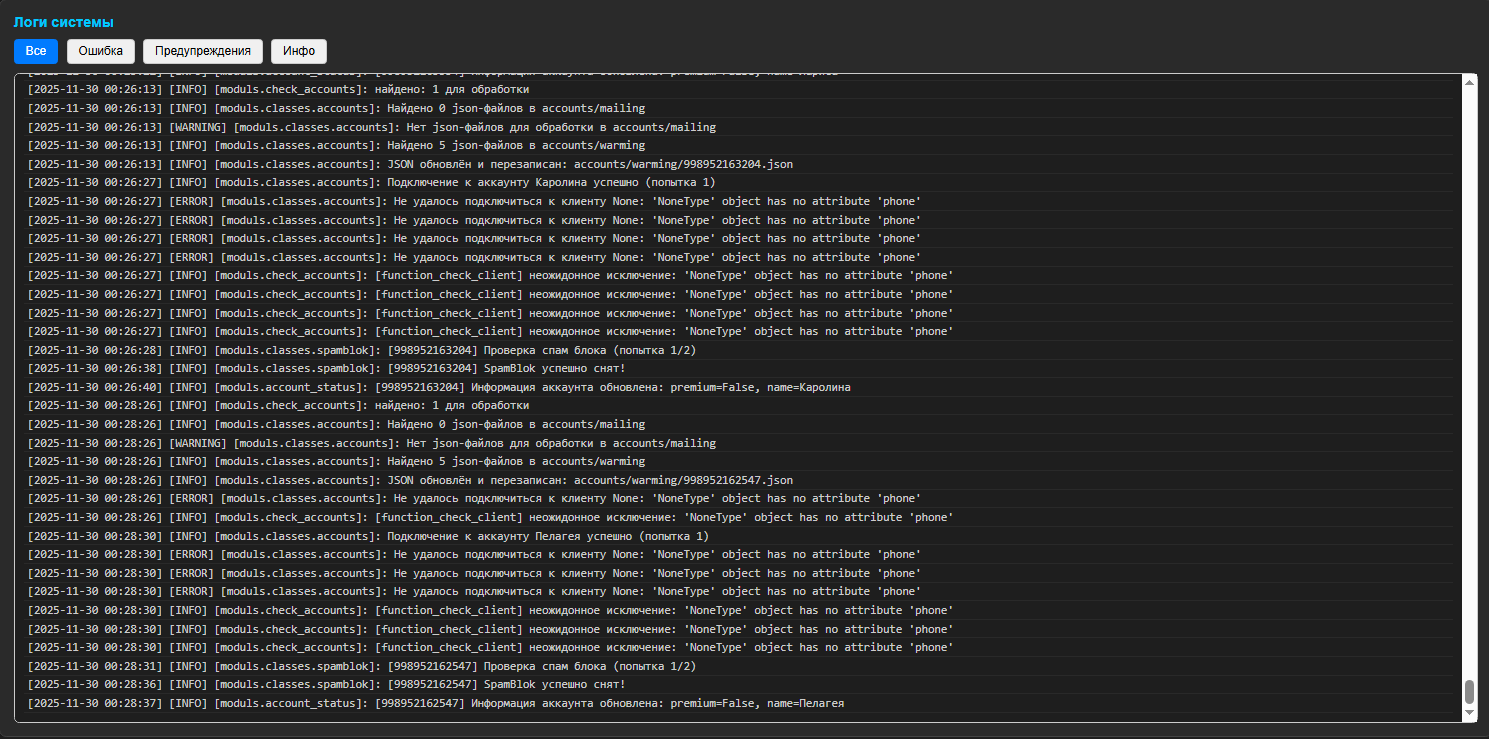This screenshot has width=1489, height=739.
Task: Select the 'Все' log filter
Action: 36,51
